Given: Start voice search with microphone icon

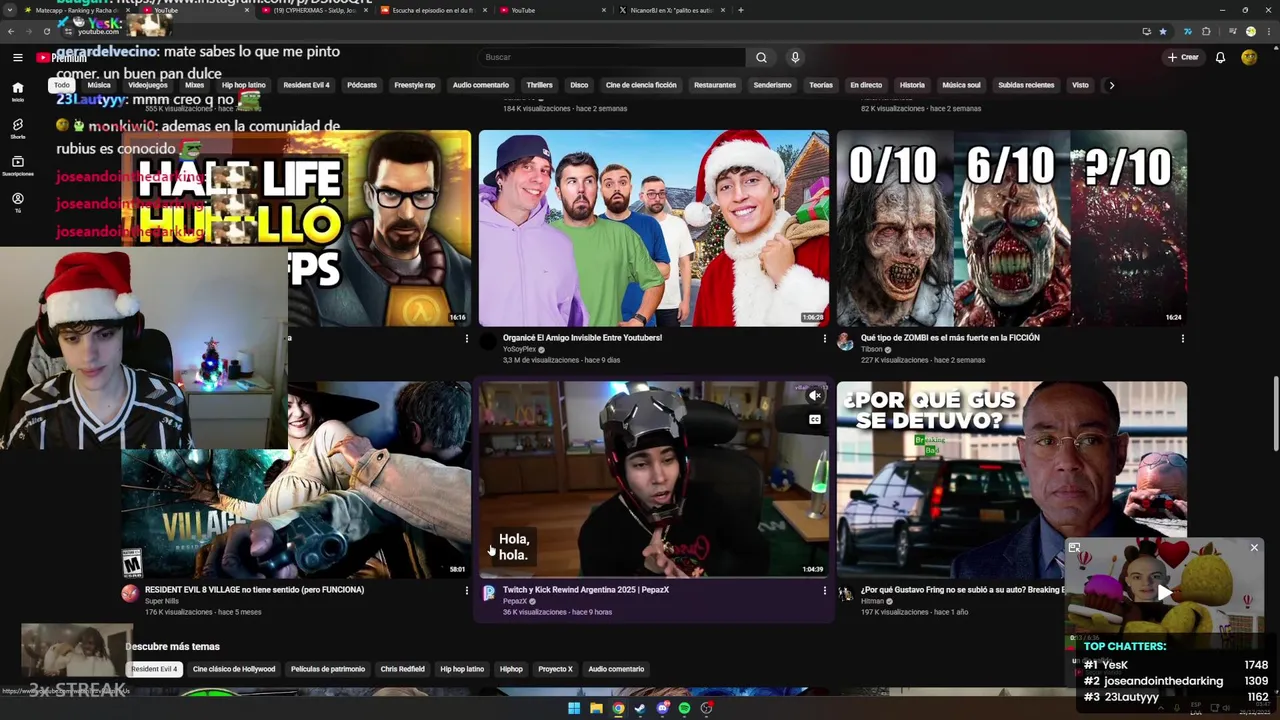Looking at the screenshot, I should (795, 57).
